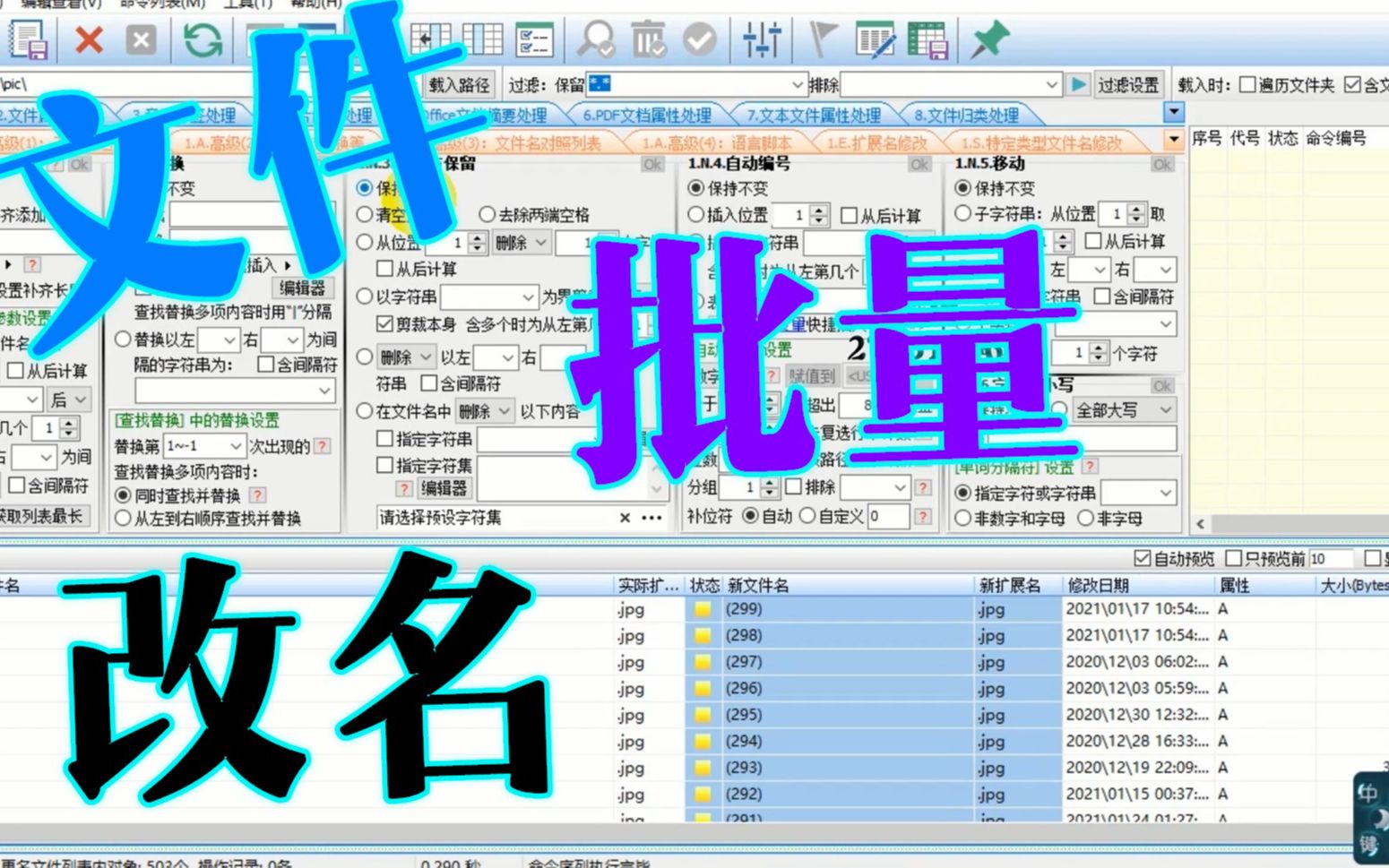Screen dimensions: 1389x868
Task: Click the trash bin with checkmark icon
Action: pos(648,40)
